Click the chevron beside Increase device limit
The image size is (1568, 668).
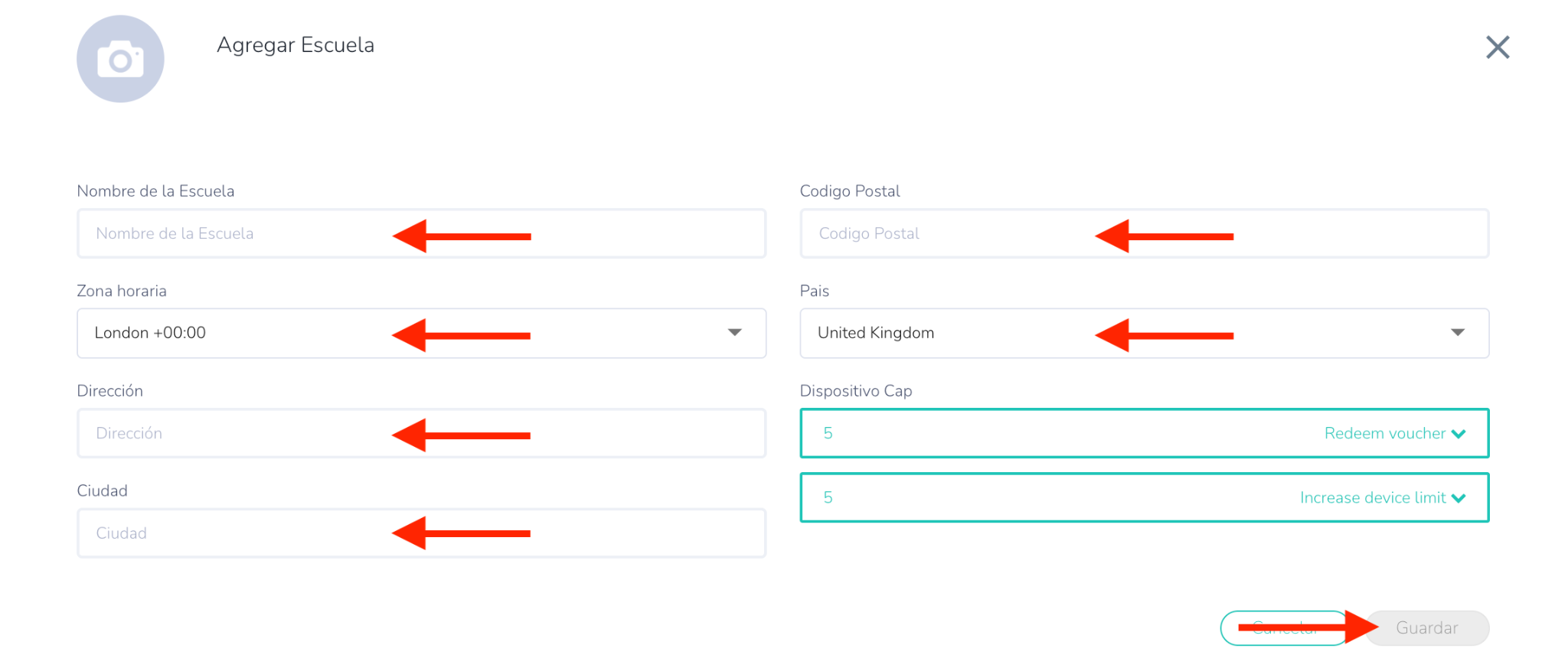tap(1459, 498)
